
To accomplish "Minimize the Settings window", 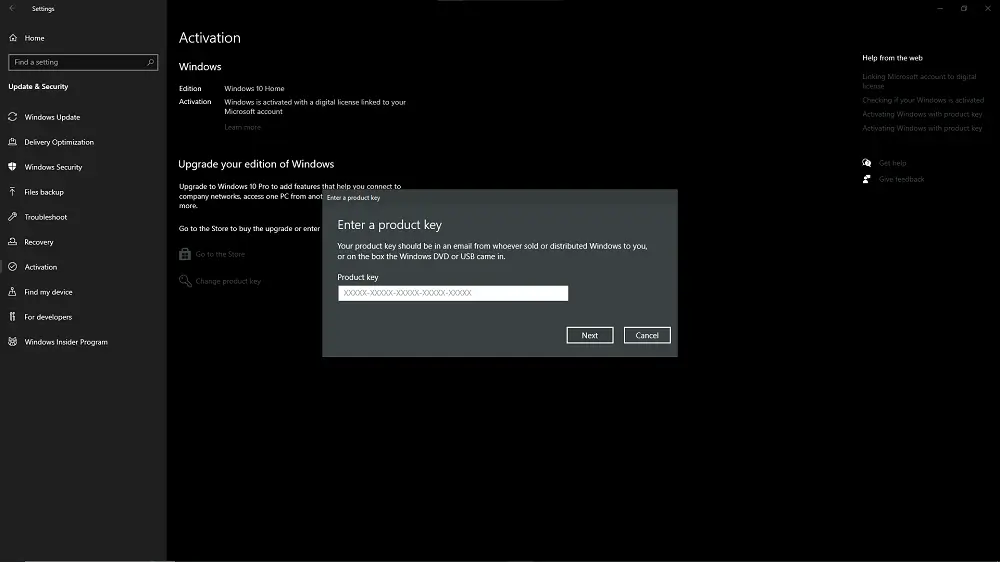I will (940, 8).
